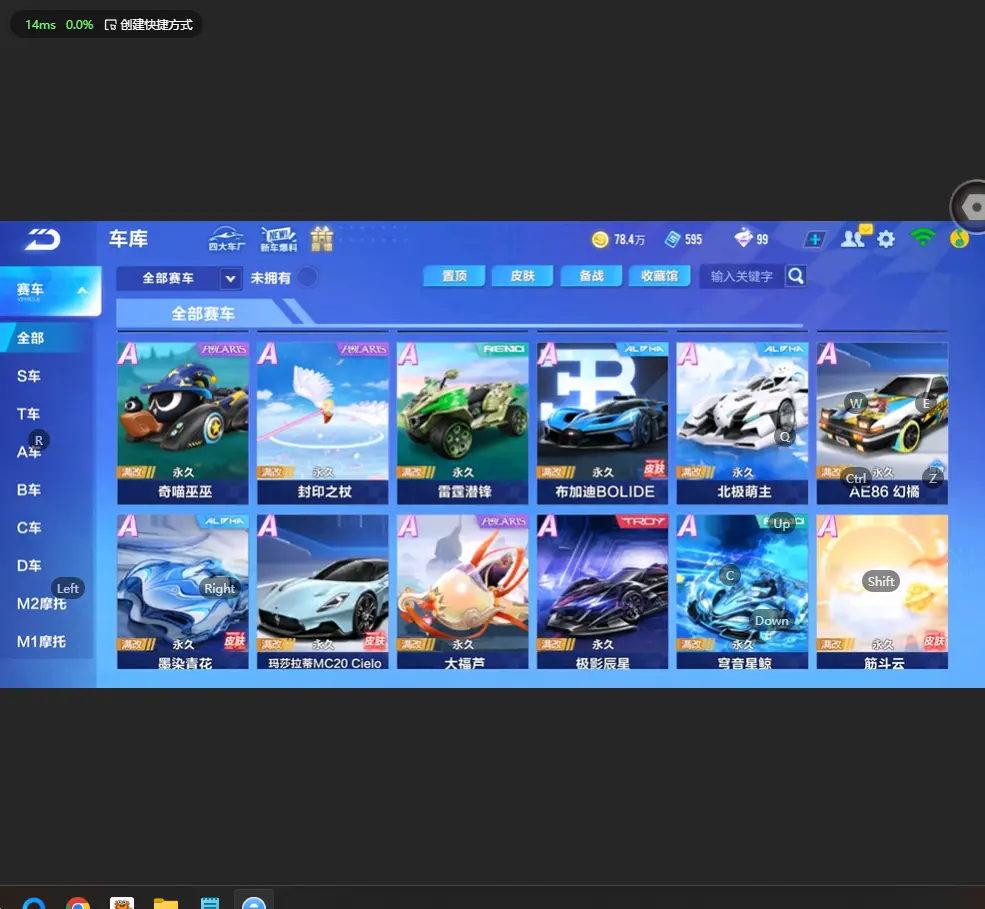985x909 pixels.
Task: Click the 595 ticket balance
Action: [x=694, y=240]
